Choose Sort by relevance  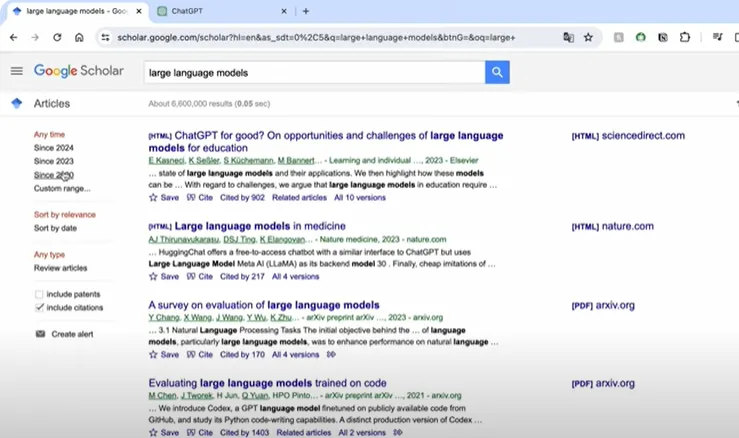[65, 215]
